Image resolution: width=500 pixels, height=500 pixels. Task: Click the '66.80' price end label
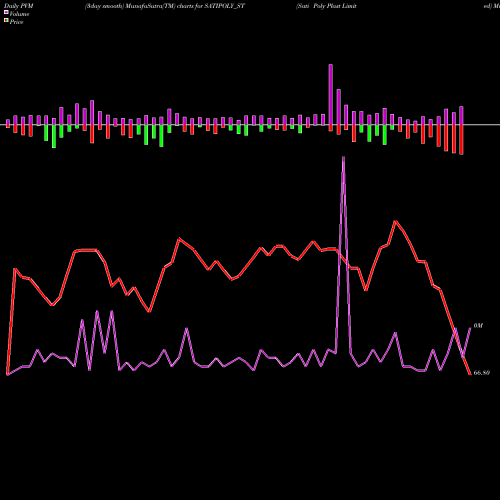click(482, 373)
